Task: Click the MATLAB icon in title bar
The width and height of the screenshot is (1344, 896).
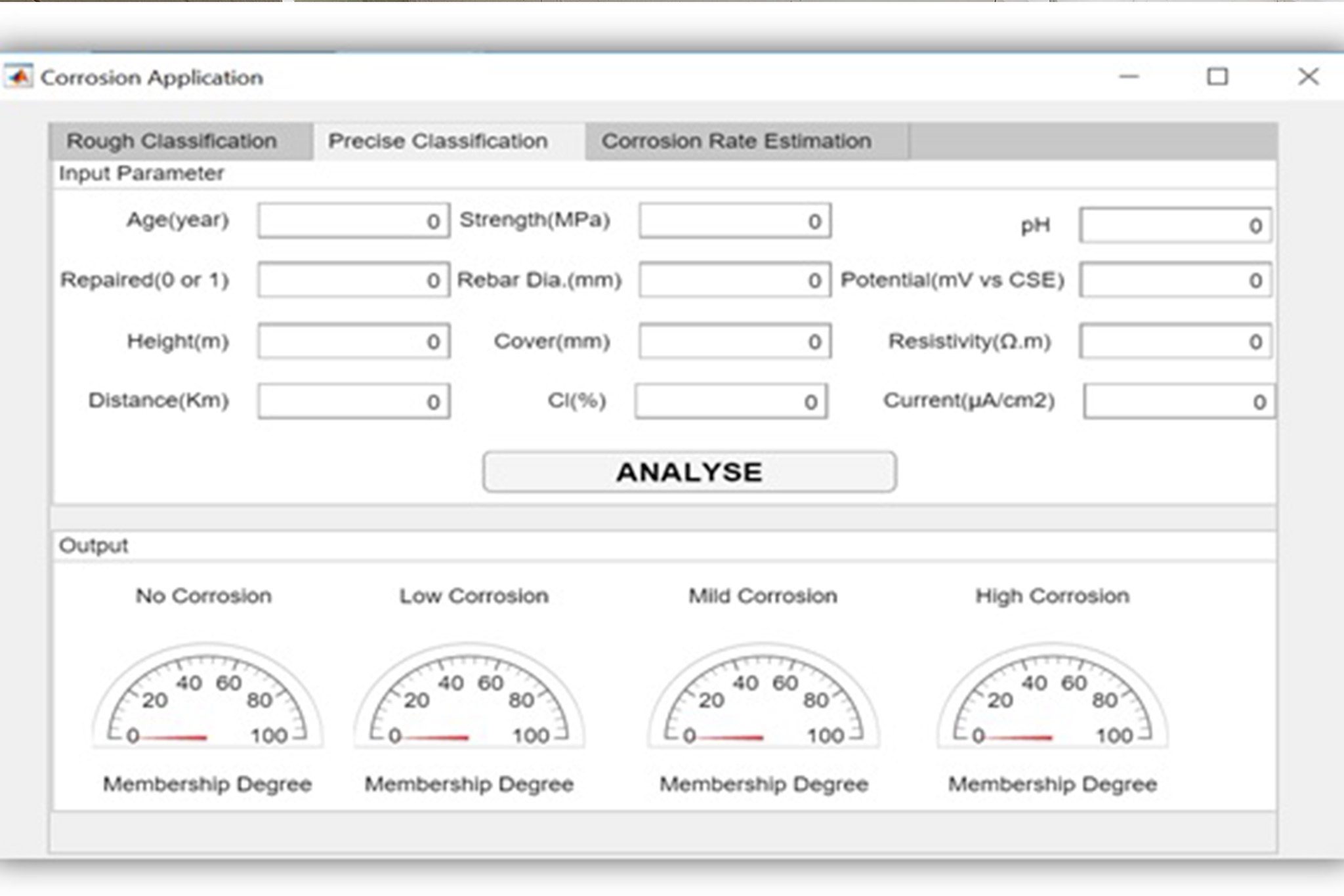Action: (x=19, y=77)
